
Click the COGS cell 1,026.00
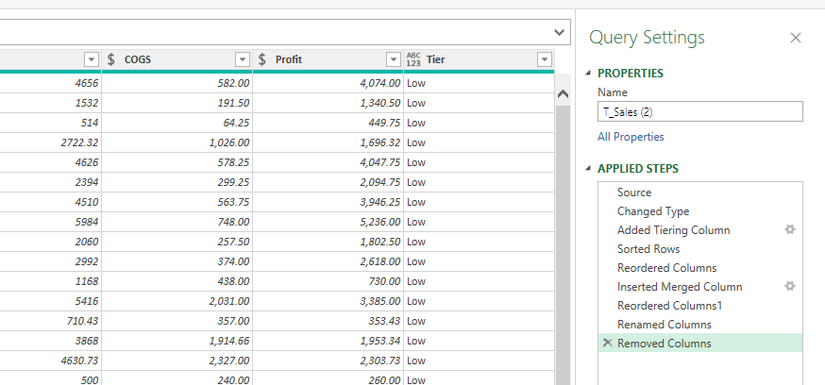(x=177, y=143)
